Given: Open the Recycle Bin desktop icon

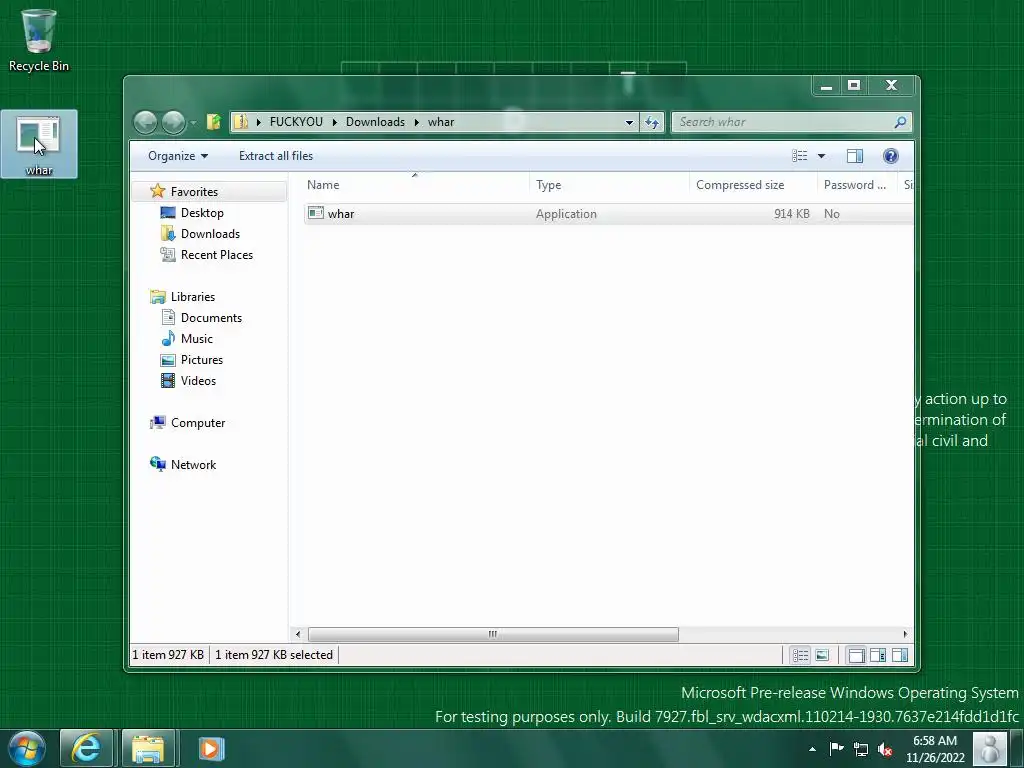Looking at the screenshot, I should pyautogui.click(x=39, y=39).
